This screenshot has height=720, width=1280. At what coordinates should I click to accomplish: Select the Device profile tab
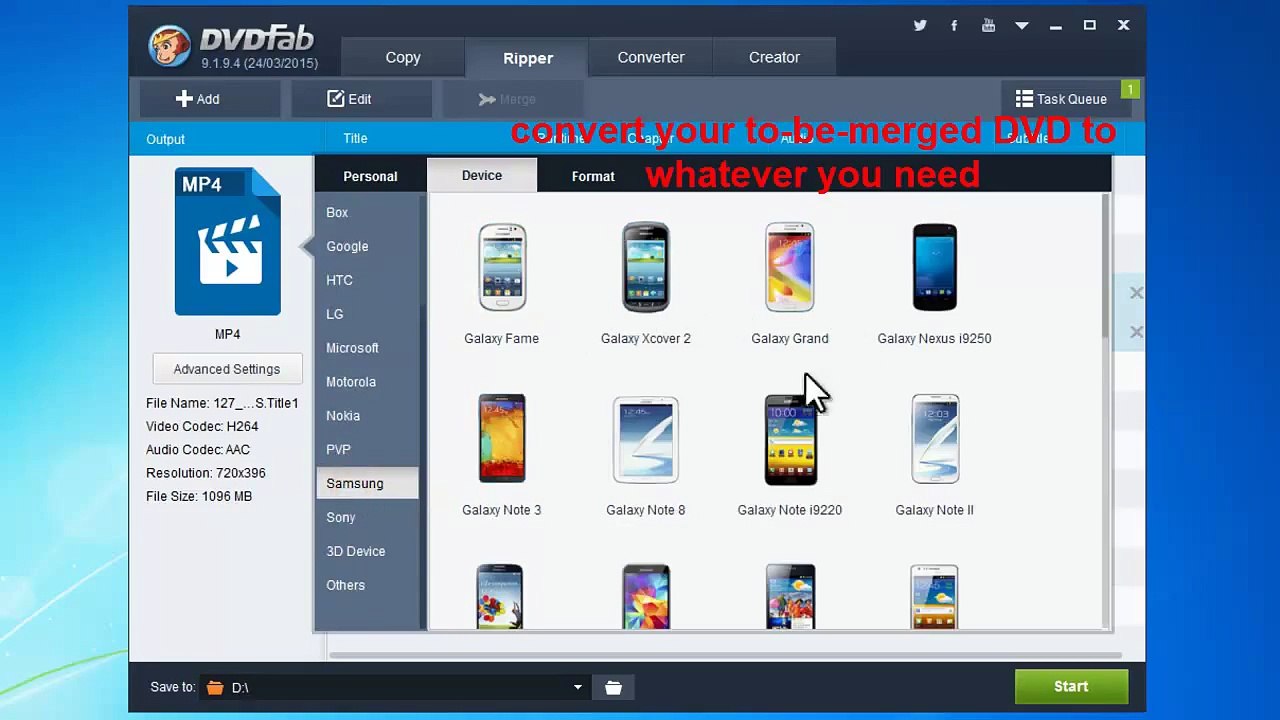click(482, 175)
